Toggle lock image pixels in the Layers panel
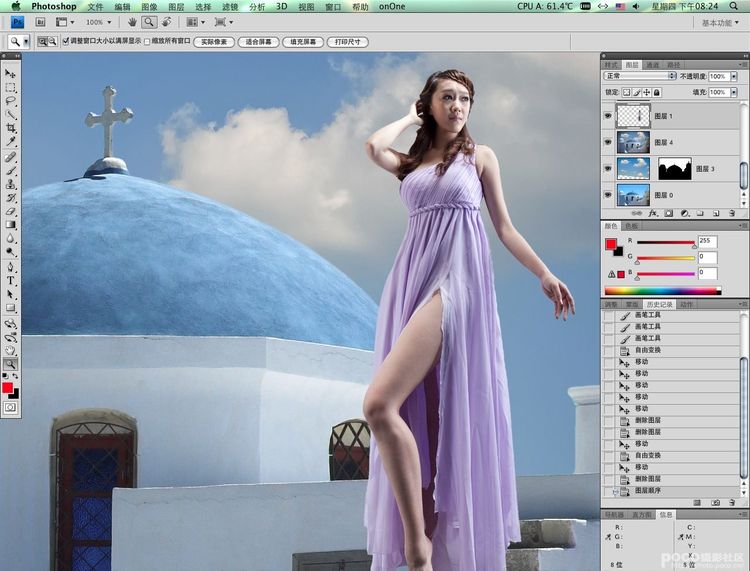The width and height of the screenshot is (750, 571). point(637,92)
